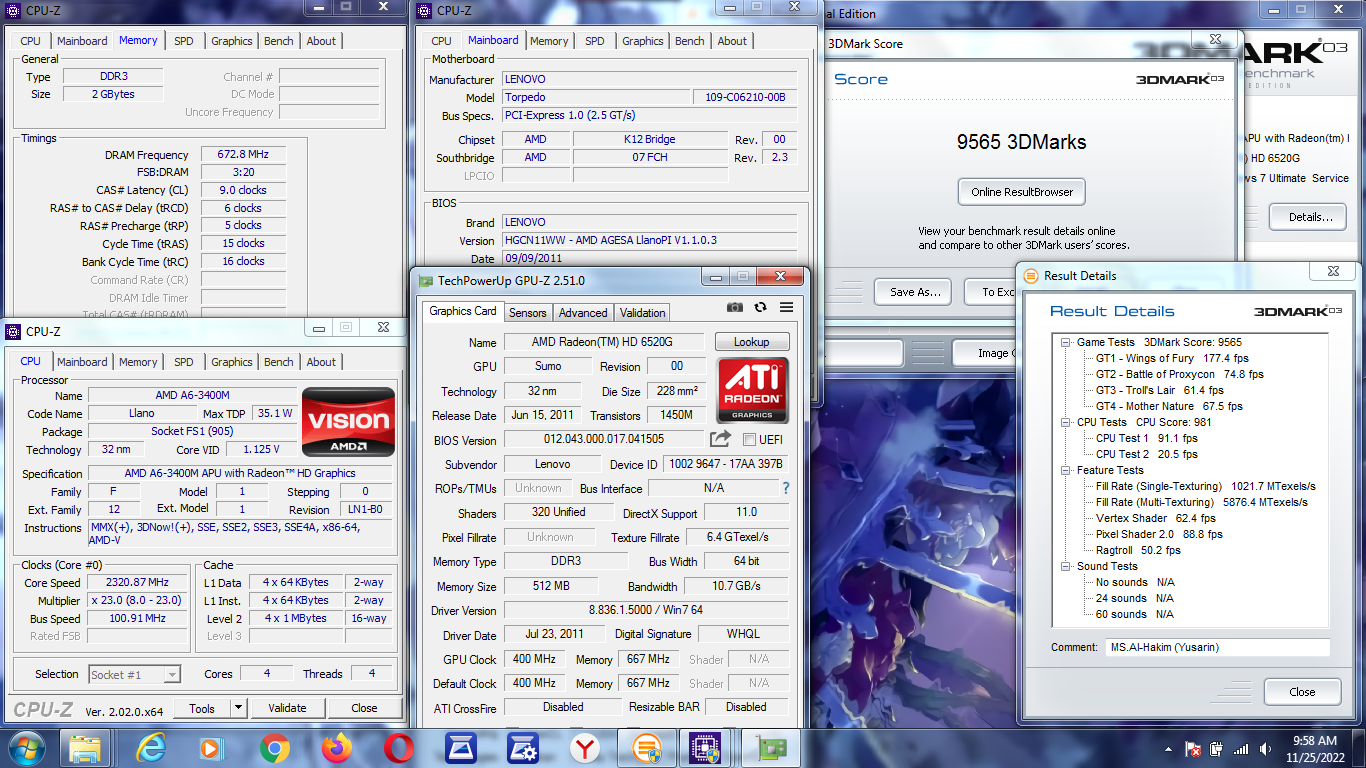1366x768 pixels.
Task: Click the Lookup button in GPU-Z
Action: (752, 342)
